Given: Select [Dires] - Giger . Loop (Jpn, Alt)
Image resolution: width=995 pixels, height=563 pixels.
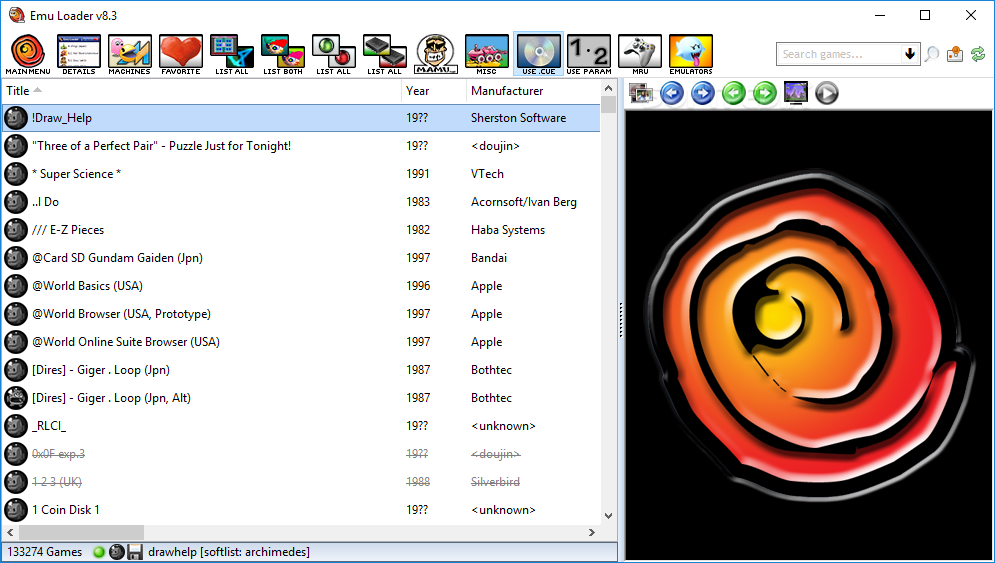Looking at the screenshot, I should tap(301, 398).
